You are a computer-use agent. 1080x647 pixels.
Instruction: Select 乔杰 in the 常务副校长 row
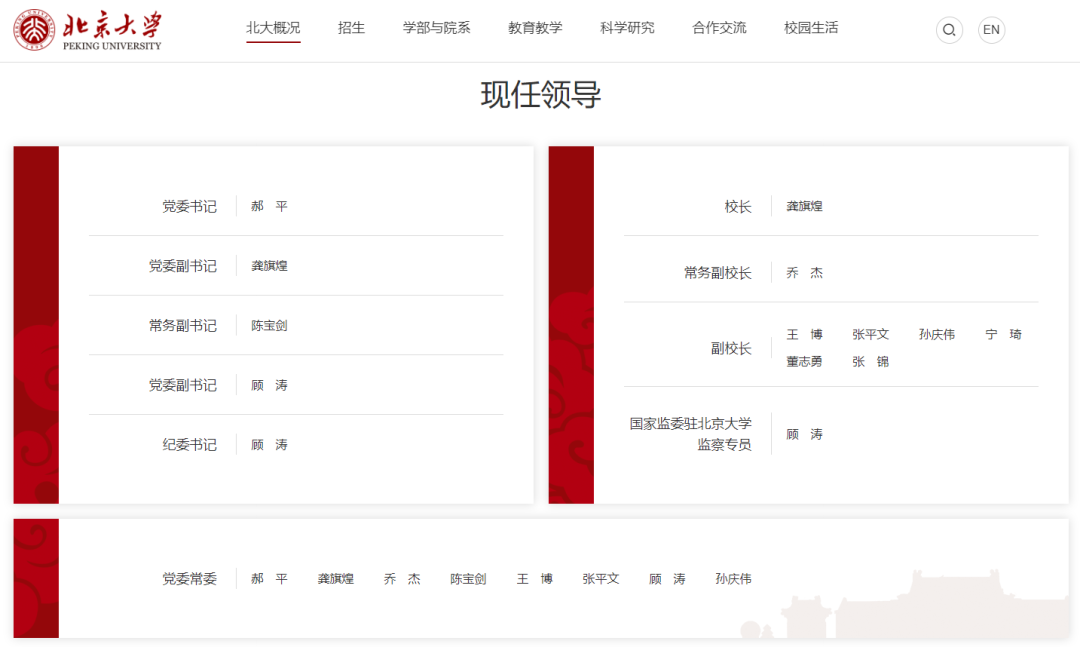(804, 273)
